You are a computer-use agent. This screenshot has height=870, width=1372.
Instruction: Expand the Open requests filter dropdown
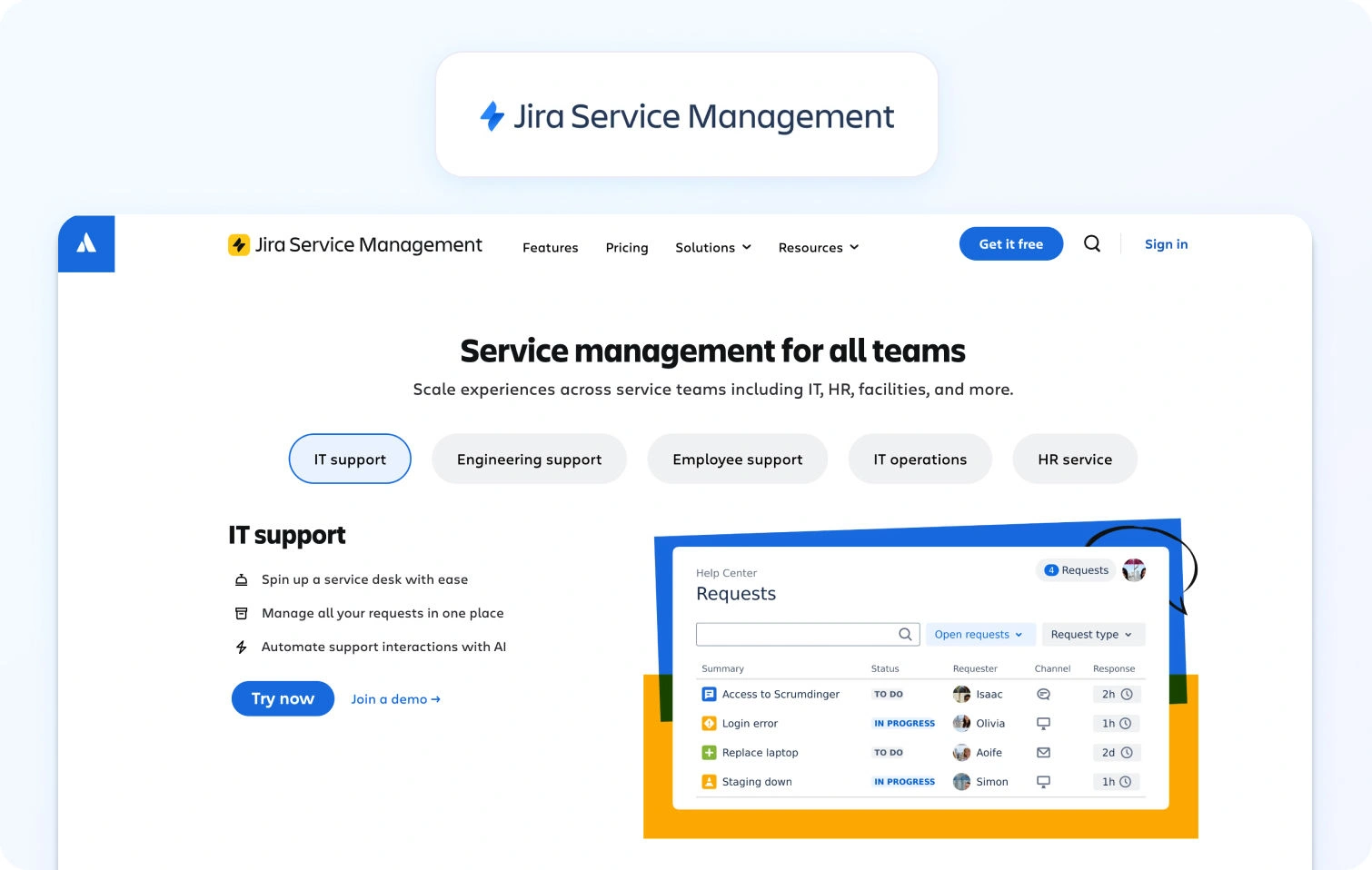coord(979,634)
